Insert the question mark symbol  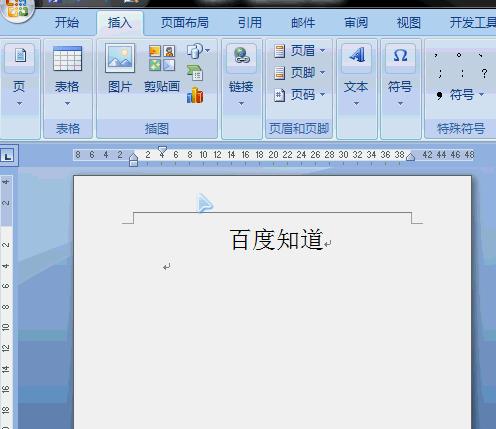pos(484,73)
